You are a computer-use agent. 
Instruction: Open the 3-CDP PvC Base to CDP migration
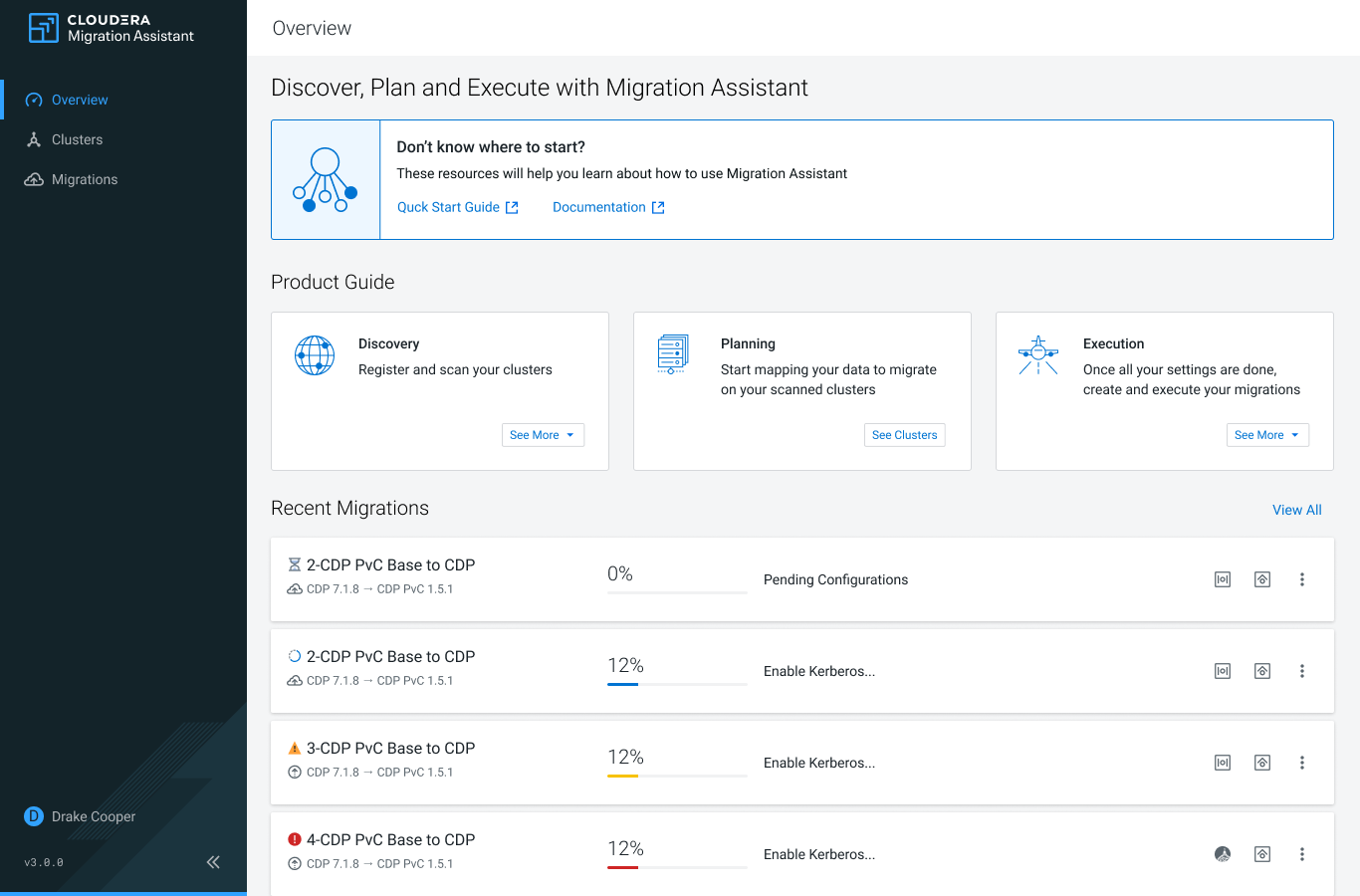[390, 748]
